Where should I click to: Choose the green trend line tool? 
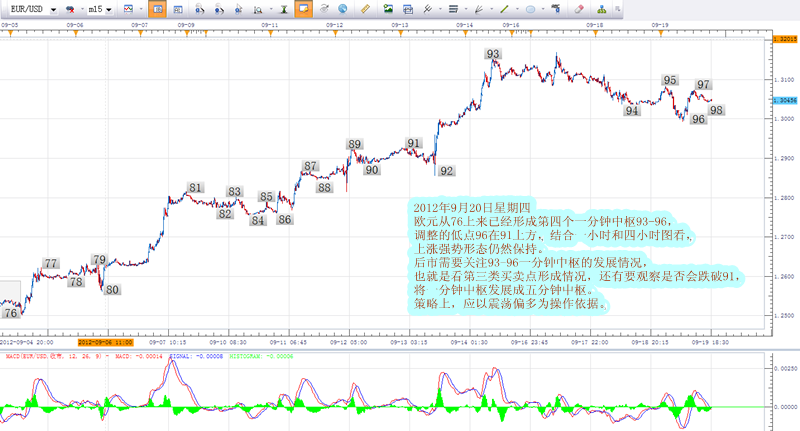(x=504, y=9)
